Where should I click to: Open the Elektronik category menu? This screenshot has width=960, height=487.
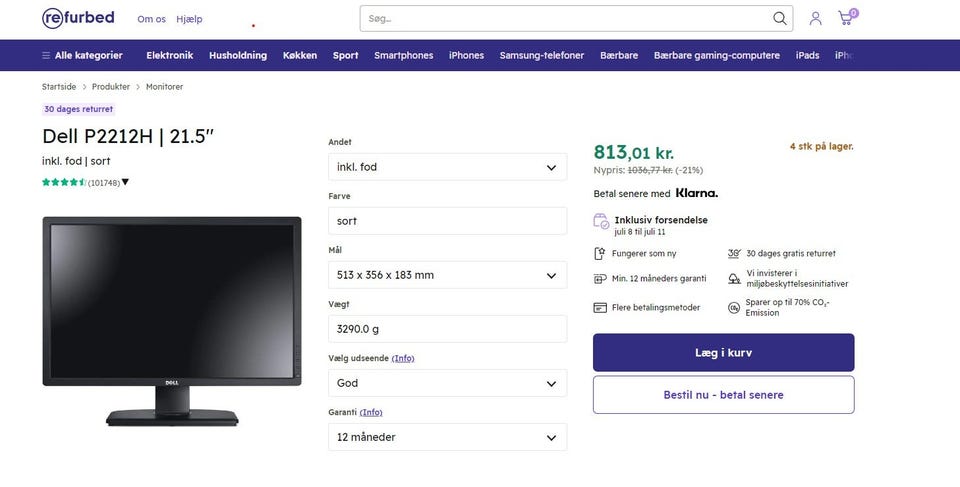tap(169, 55)
